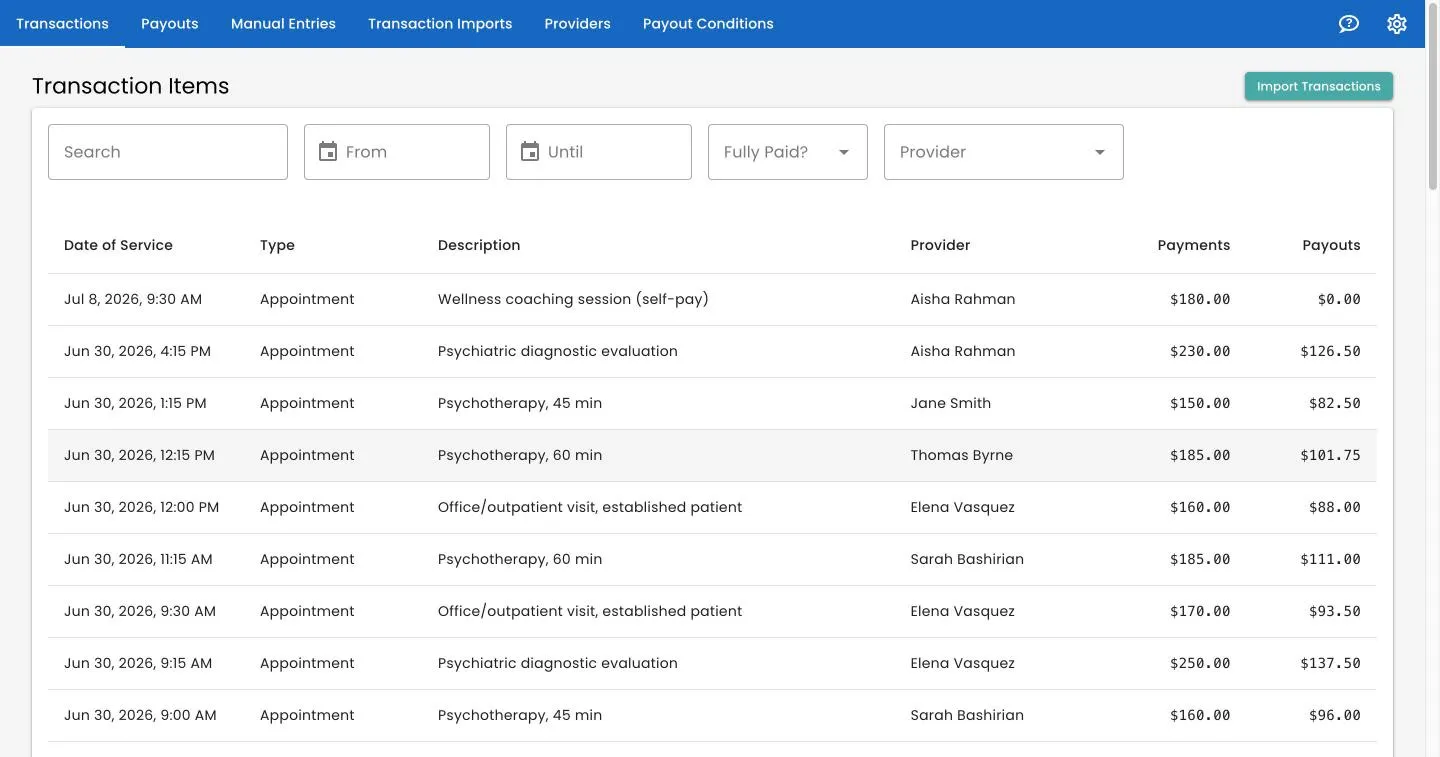Open the Manual Entries tab
This screenshot has width=1440, height=757.
click(x=283, y=24)
